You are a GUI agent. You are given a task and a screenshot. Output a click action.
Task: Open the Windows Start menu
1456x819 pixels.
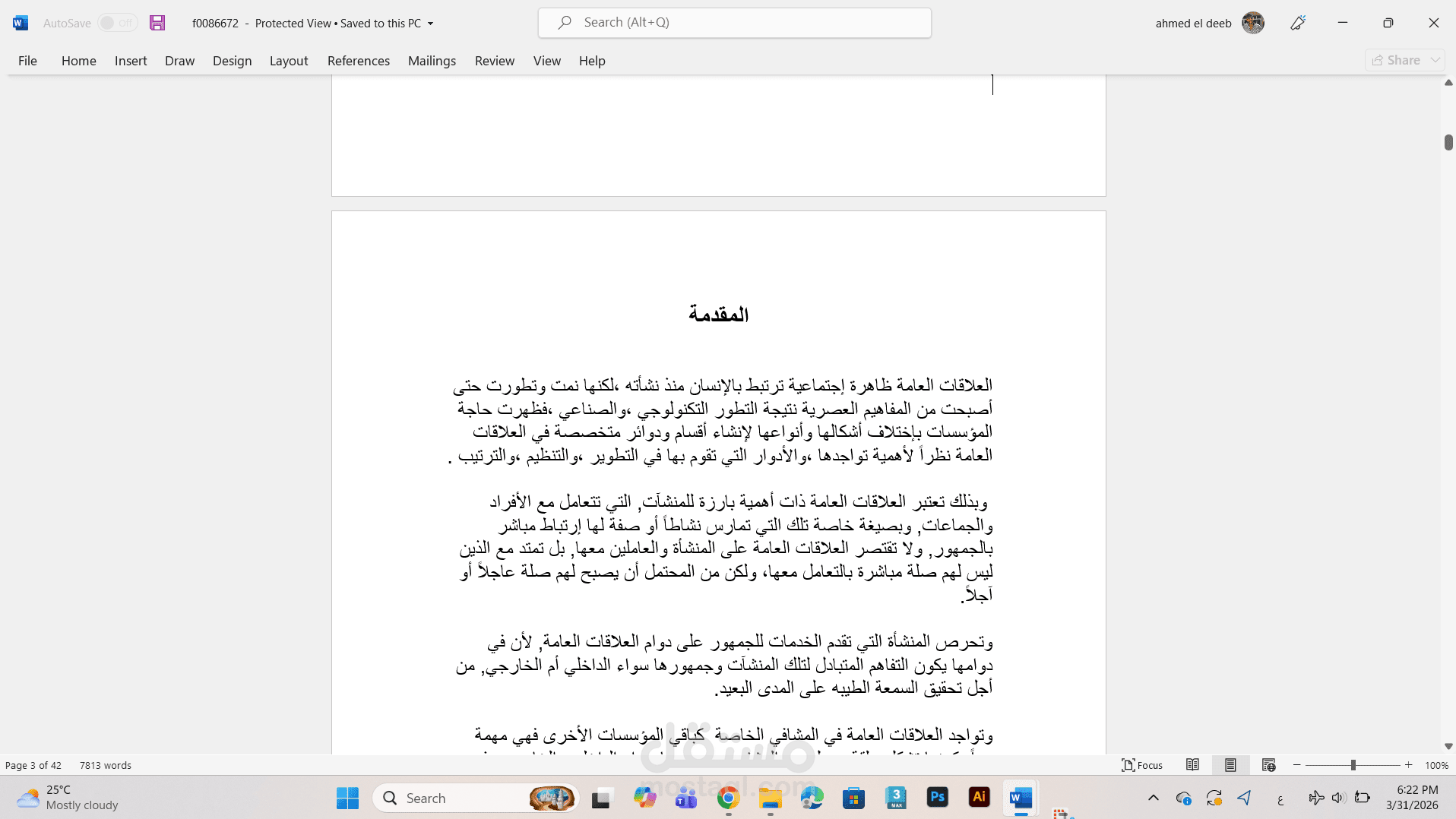347,798
